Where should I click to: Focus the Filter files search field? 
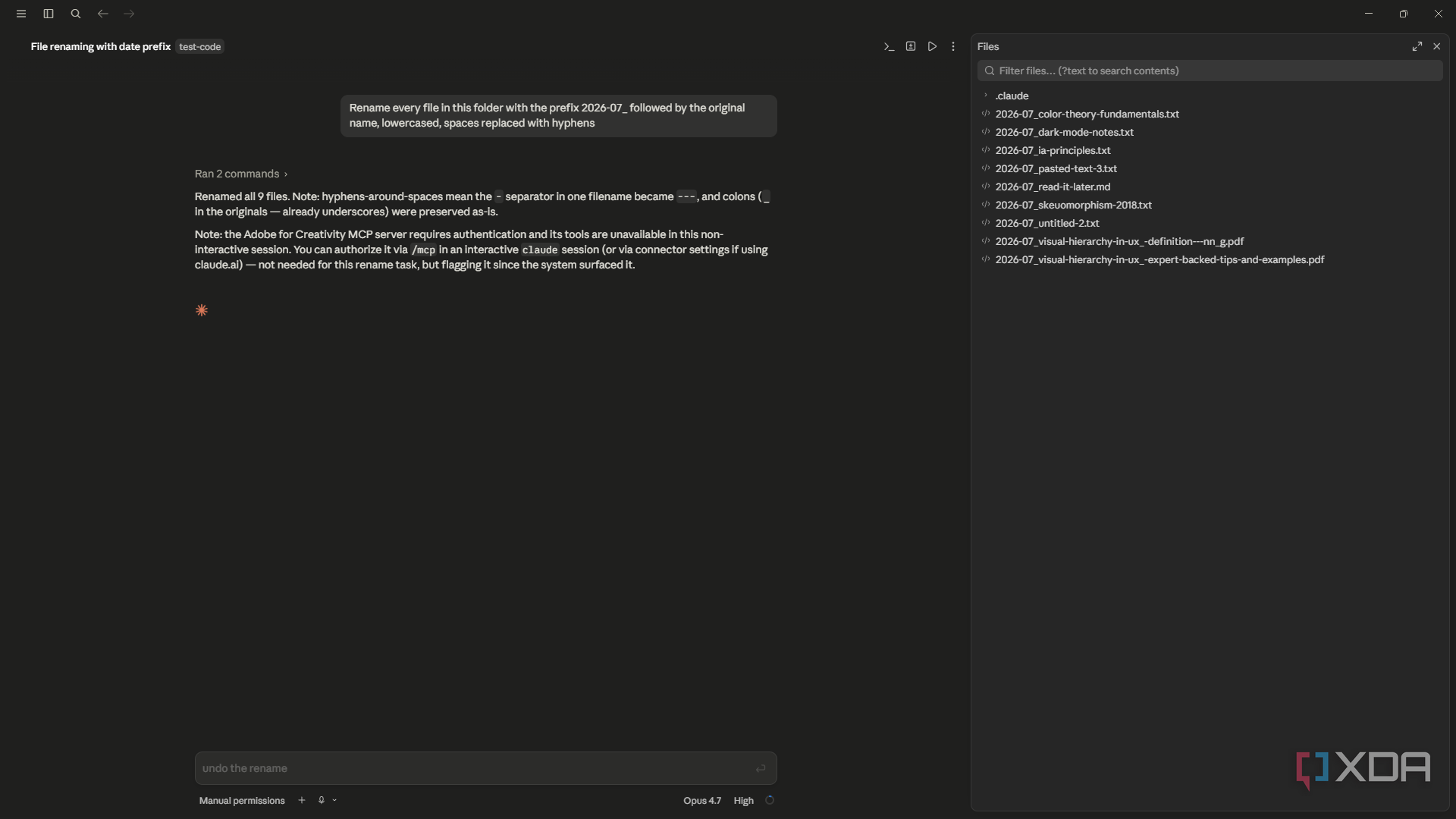click(1210, 71)
